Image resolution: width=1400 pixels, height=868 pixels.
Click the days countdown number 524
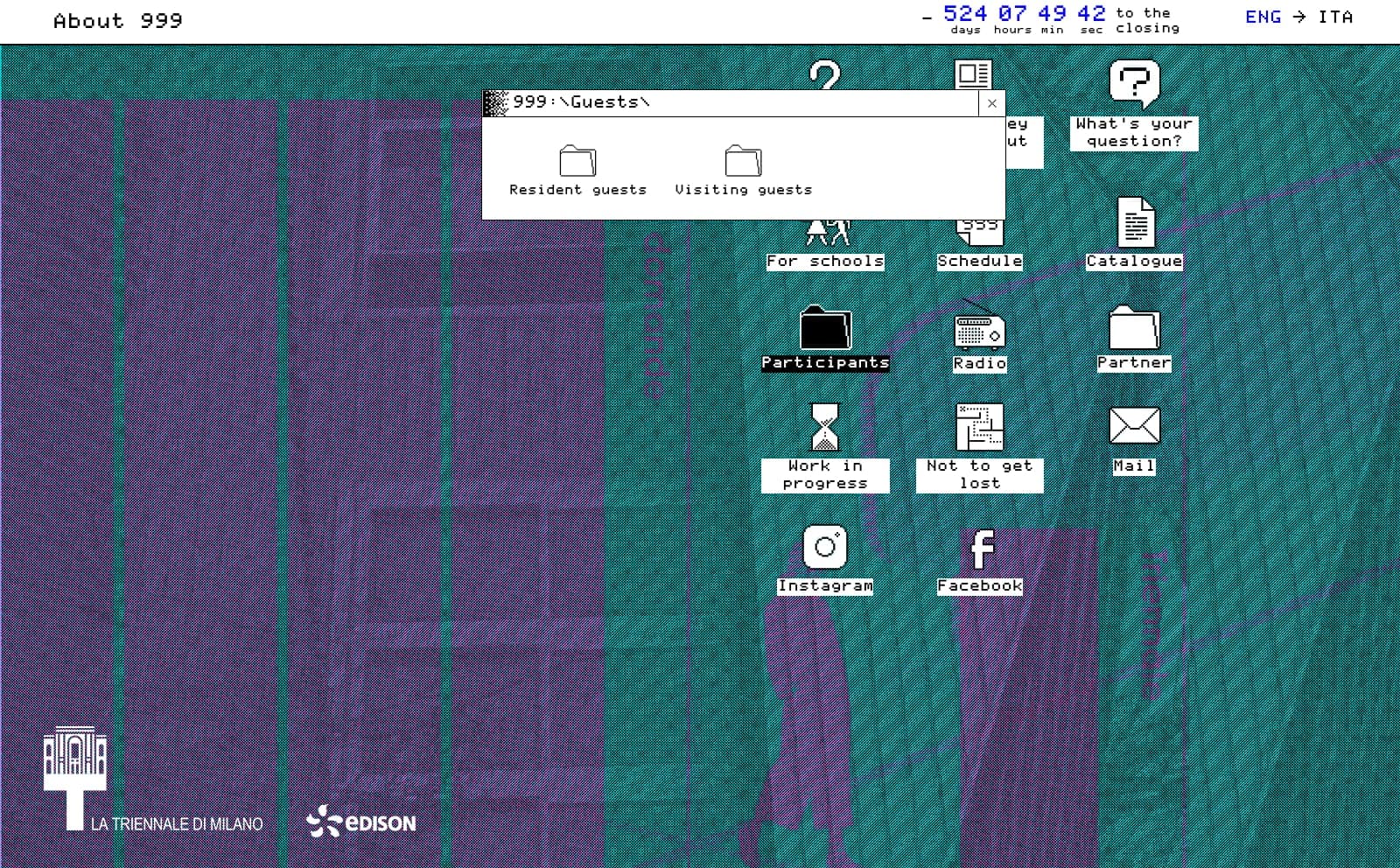(x=965, y=13)
